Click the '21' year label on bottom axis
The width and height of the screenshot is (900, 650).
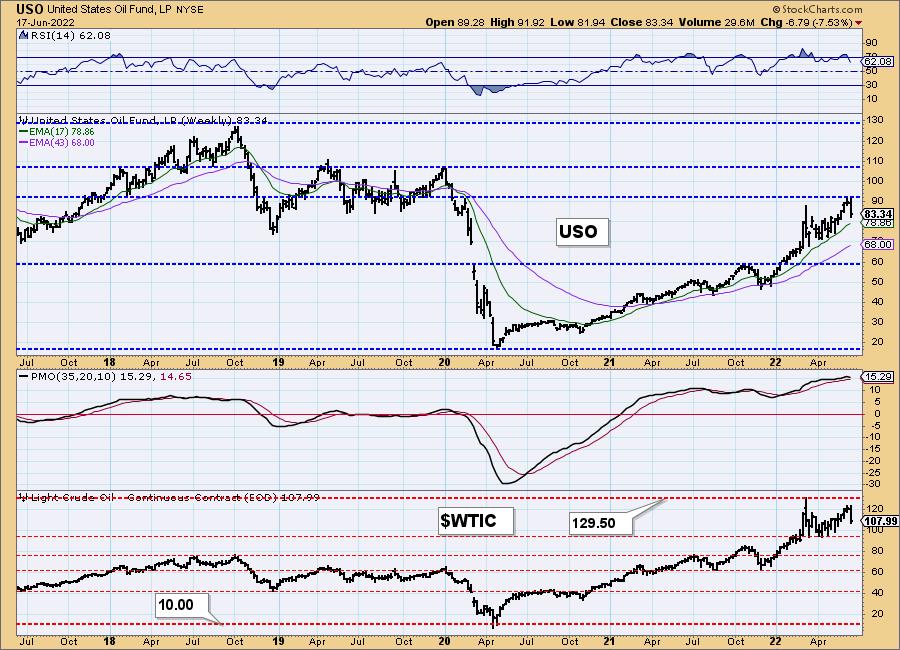click(610, 641)
